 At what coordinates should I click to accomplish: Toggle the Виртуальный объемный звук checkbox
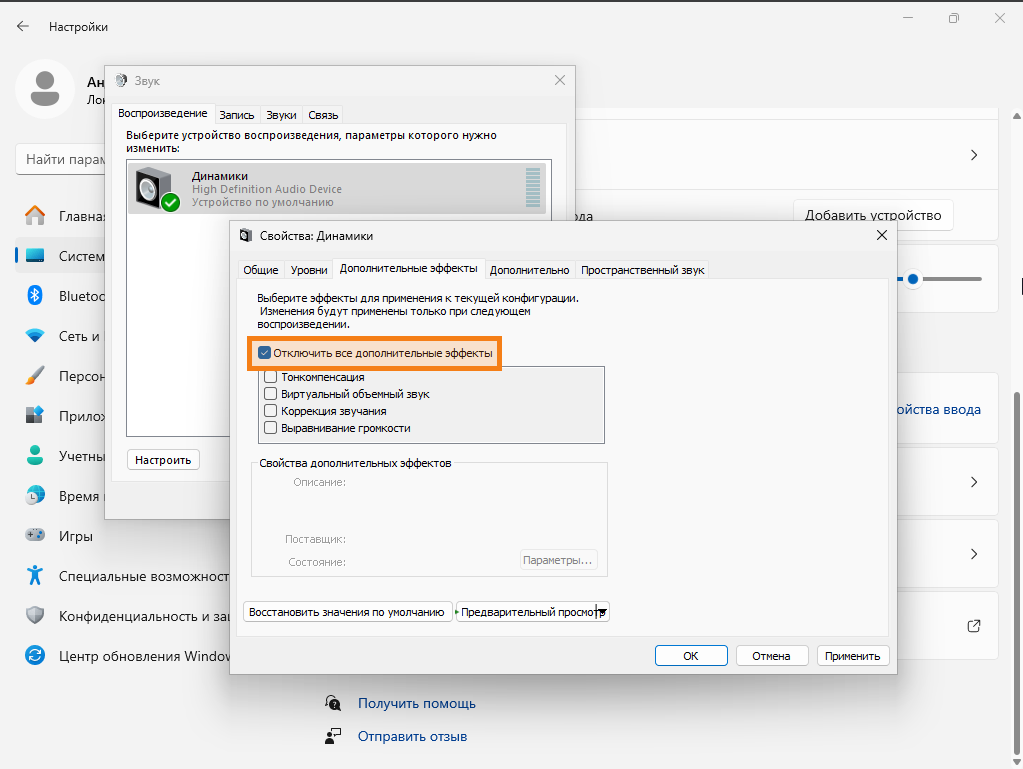click(x=270, y=394)
